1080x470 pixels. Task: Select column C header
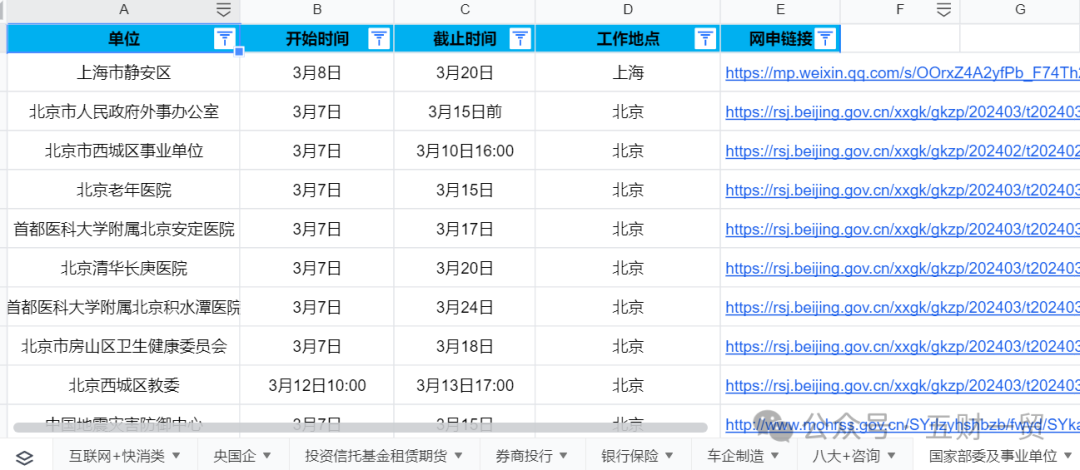[x=465, y=10]
